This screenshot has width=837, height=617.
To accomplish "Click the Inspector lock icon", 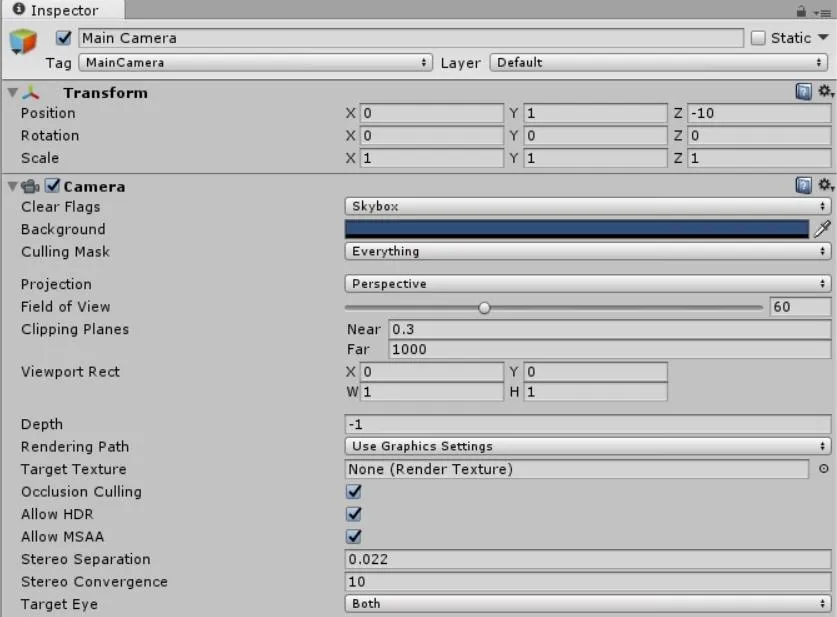I will (801, 11).
